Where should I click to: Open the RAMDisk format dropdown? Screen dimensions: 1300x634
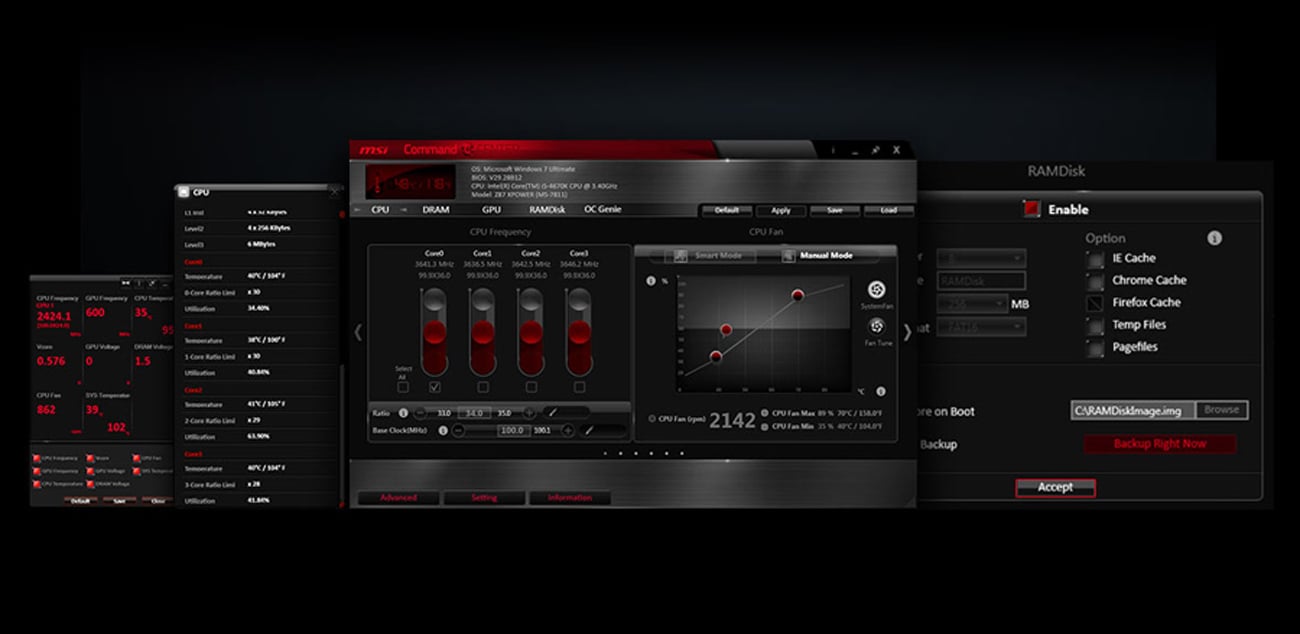coord(981,327)
